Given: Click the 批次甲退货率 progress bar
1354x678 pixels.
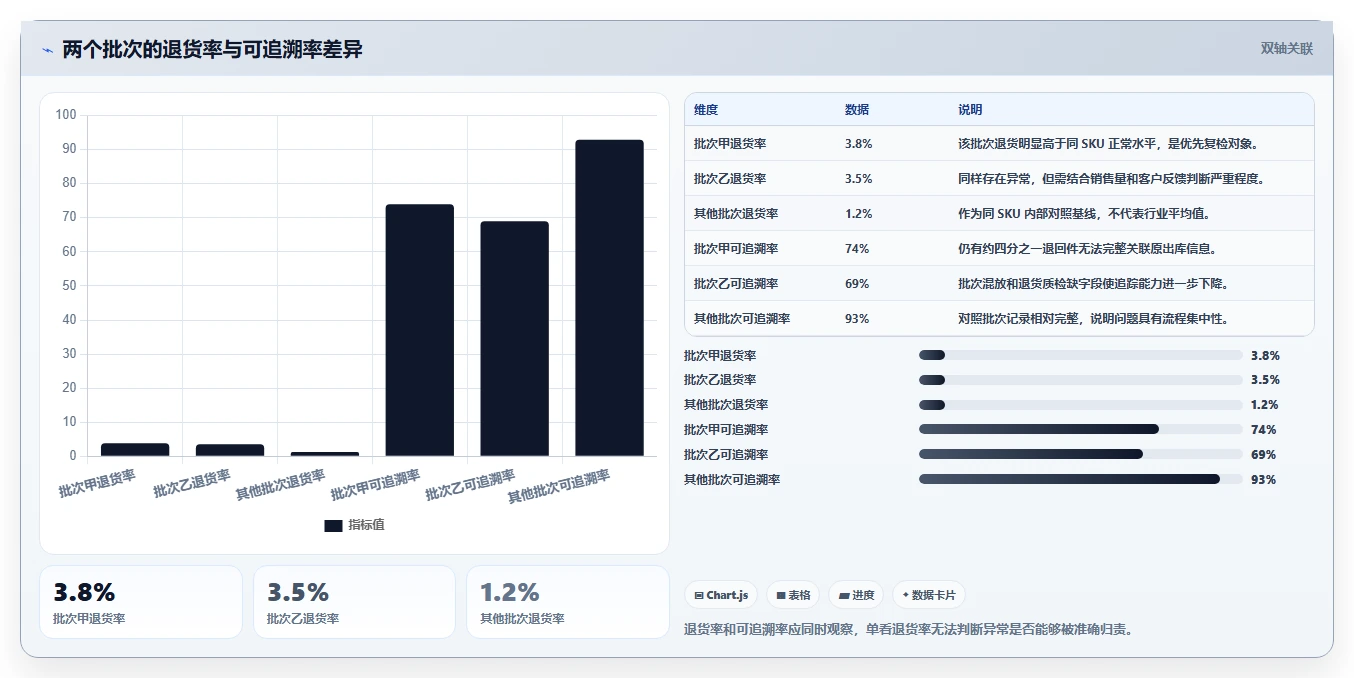Looking at the screenshot, I should tap(1080, 355).
